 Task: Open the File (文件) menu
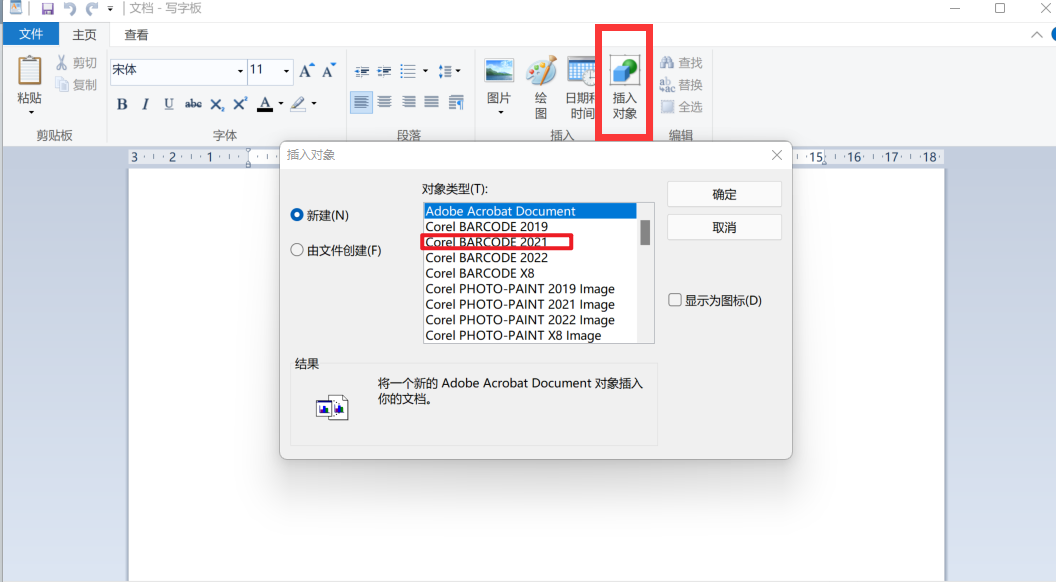pos(31,35)
